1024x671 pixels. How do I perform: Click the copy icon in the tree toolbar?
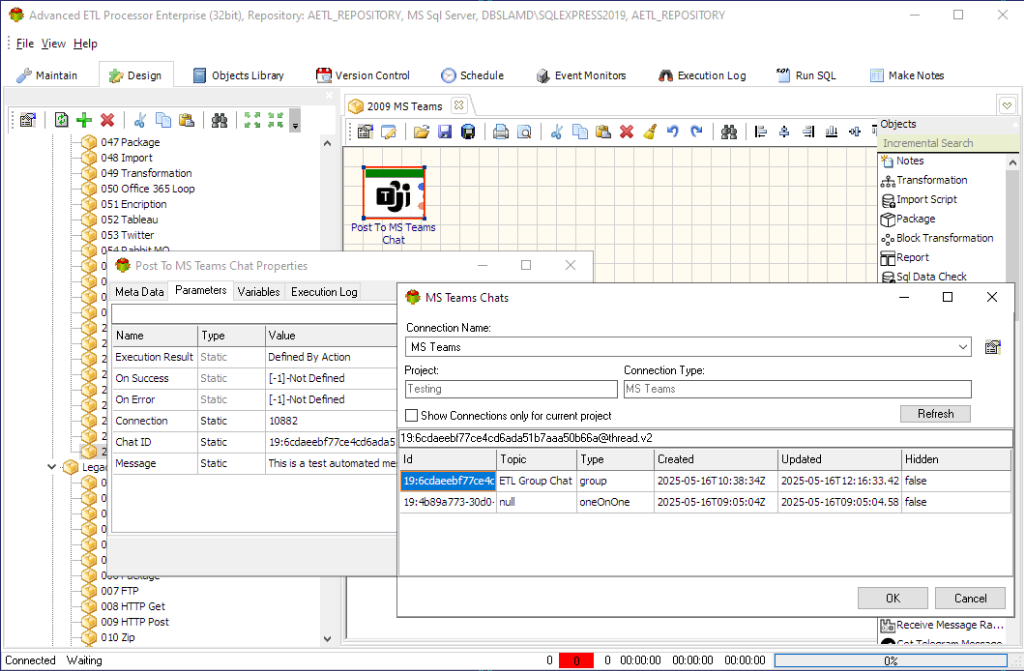(x=163, y=120)
